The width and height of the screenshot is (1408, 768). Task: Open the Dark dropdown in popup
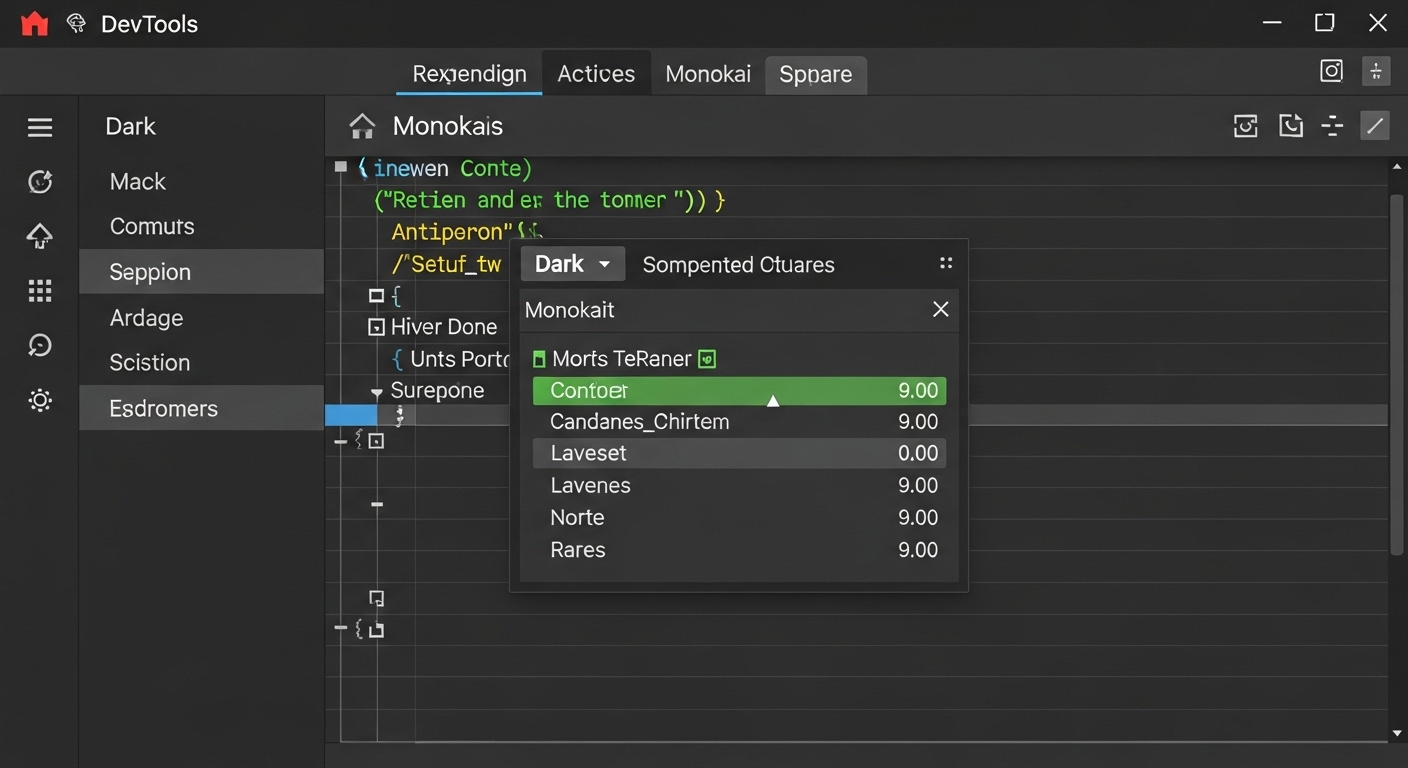pyautogui.click(x=573, y=264)
